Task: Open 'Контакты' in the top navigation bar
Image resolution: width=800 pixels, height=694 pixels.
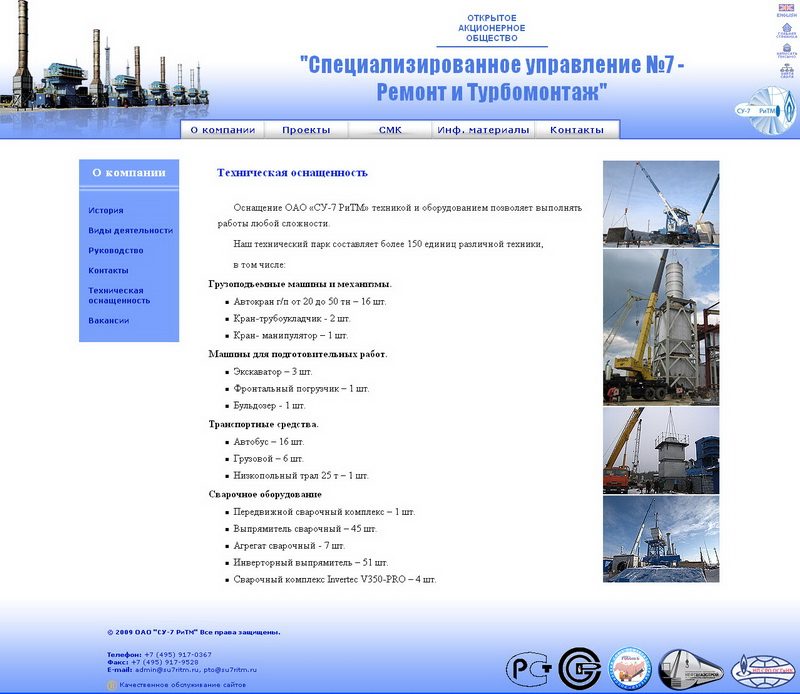Action: coord(577,130)
